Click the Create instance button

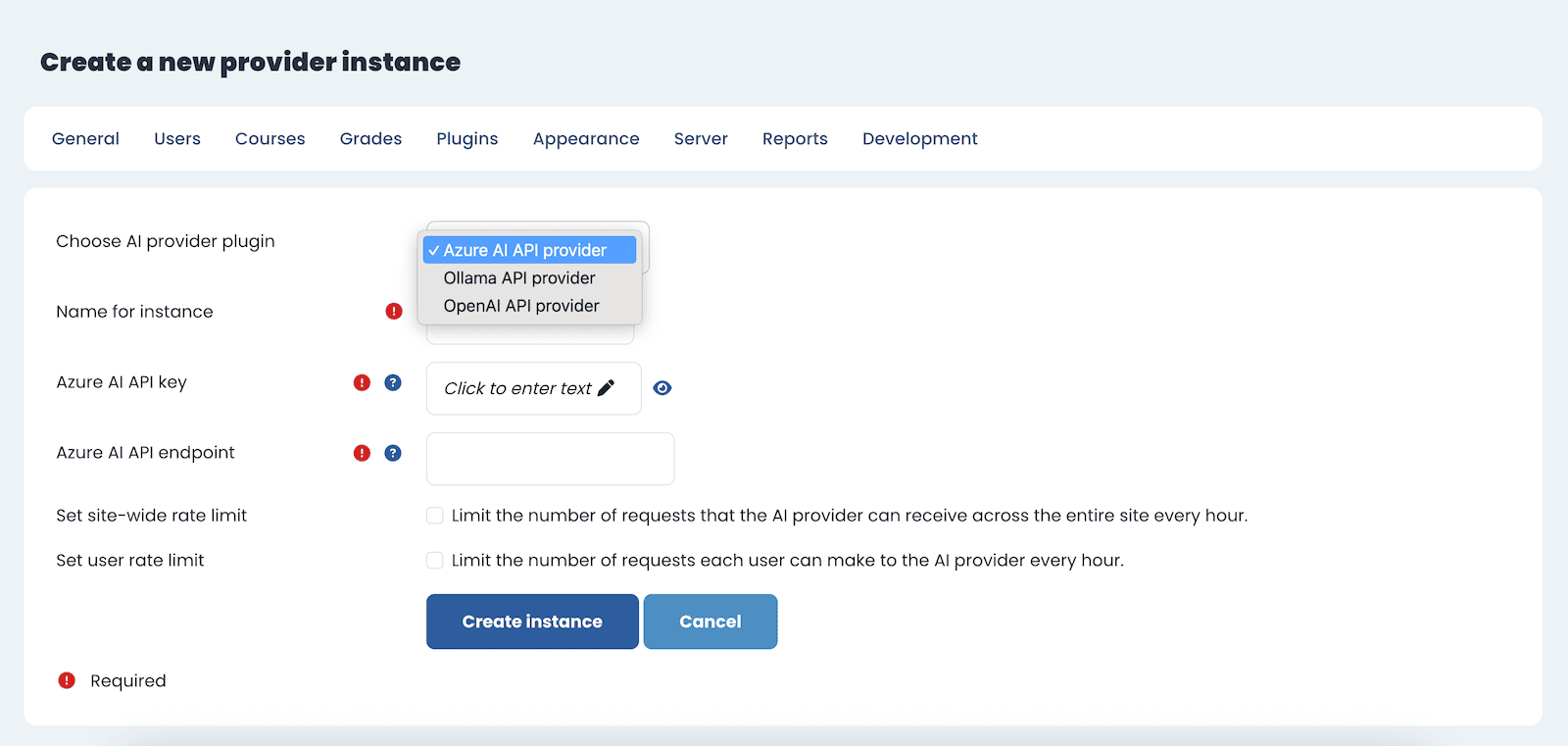532,622
